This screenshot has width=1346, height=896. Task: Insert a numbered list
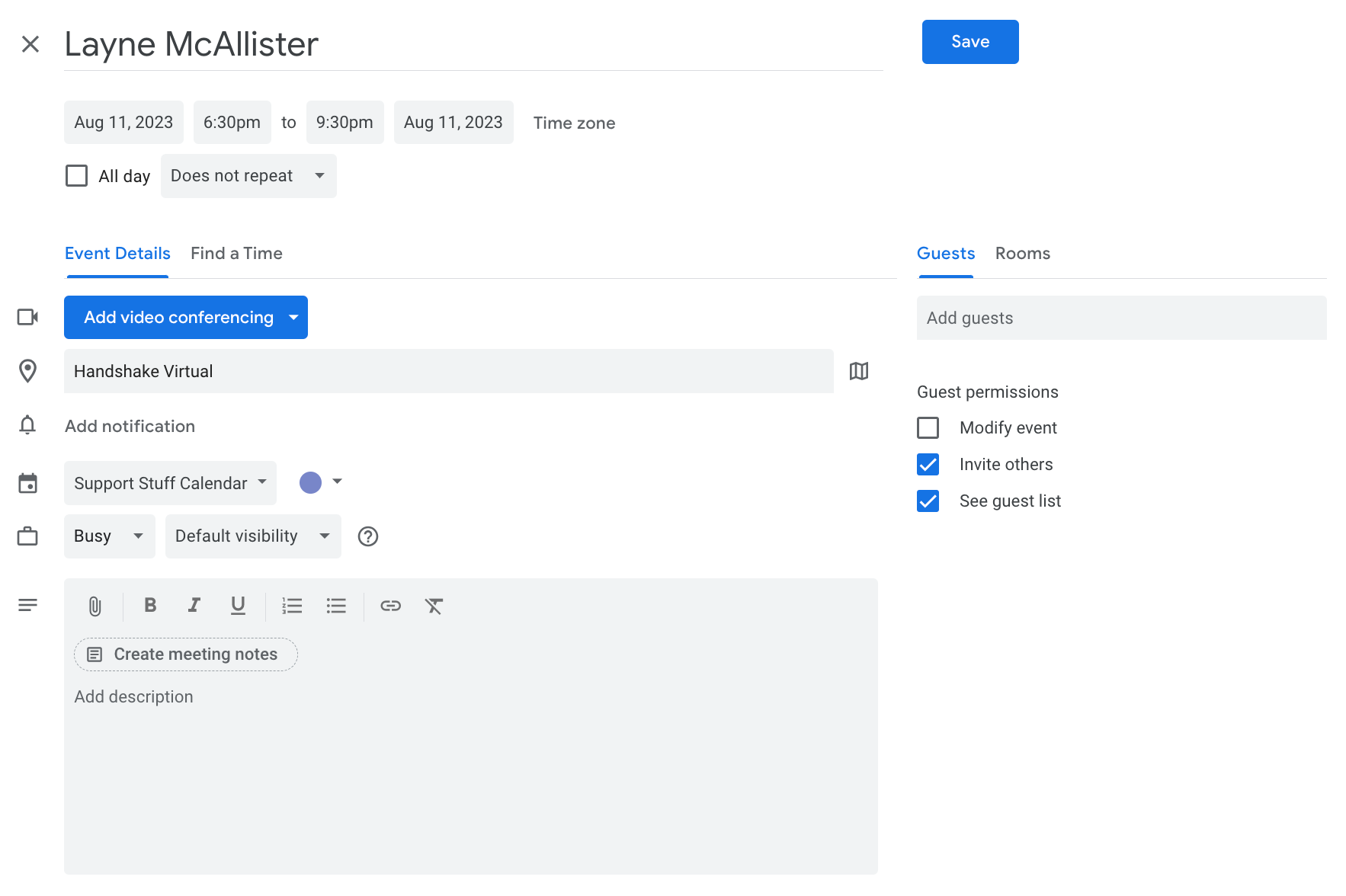click(x=292, y=606)
